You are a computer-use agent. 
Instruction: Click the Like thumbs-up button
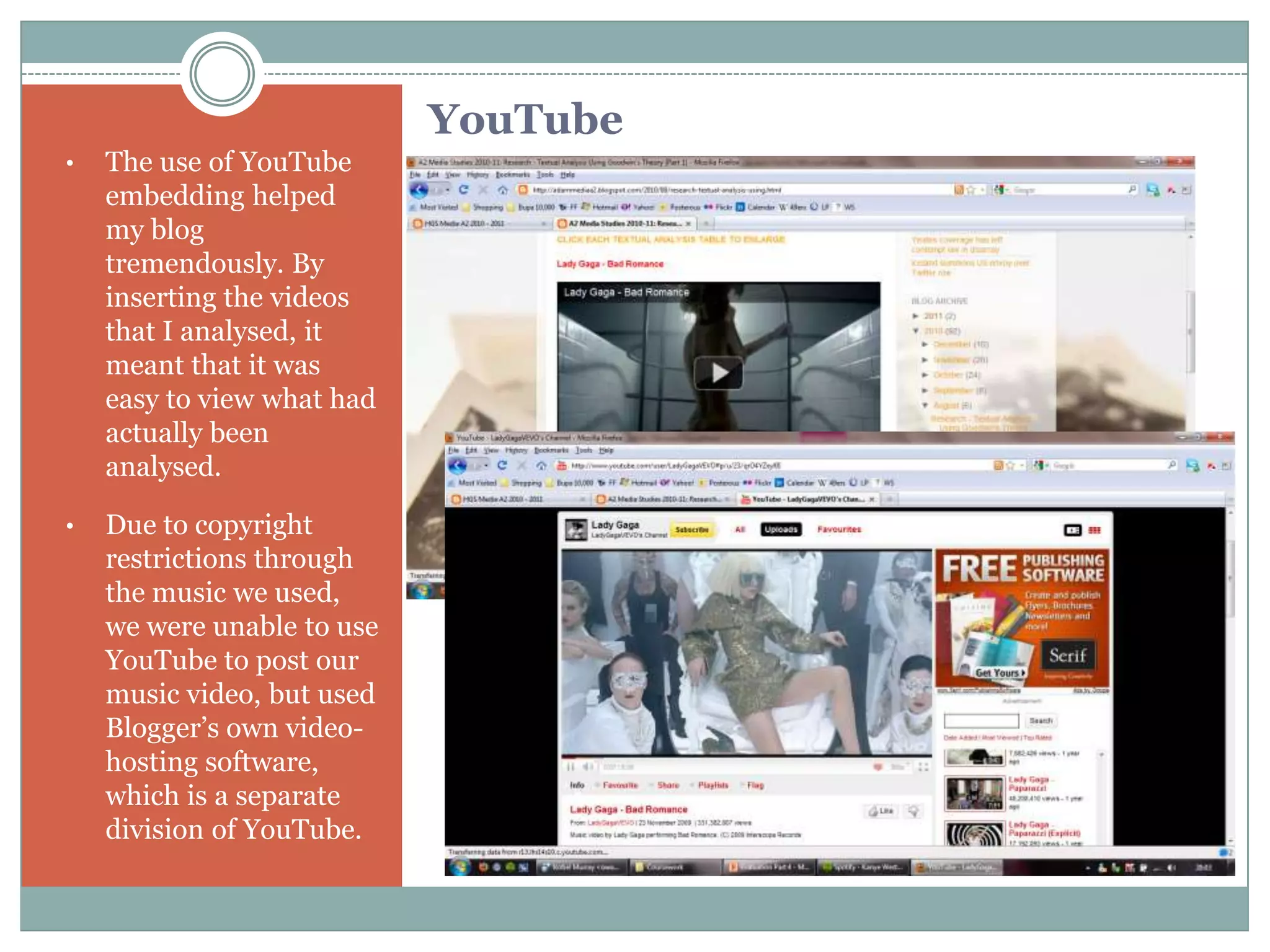click(x=881, y=811)
